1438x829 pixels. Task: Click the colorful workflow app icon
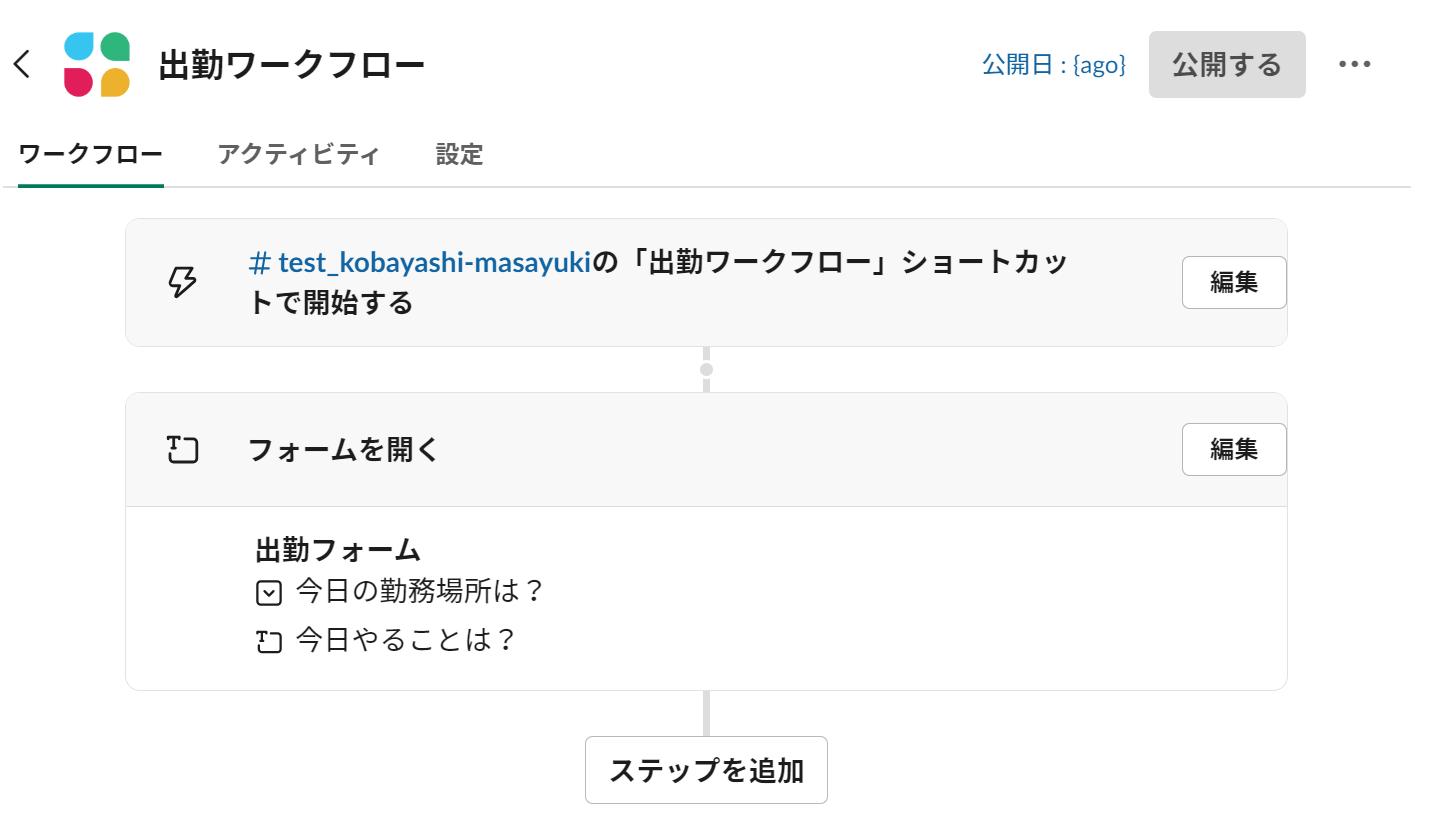tap(97, 65)
